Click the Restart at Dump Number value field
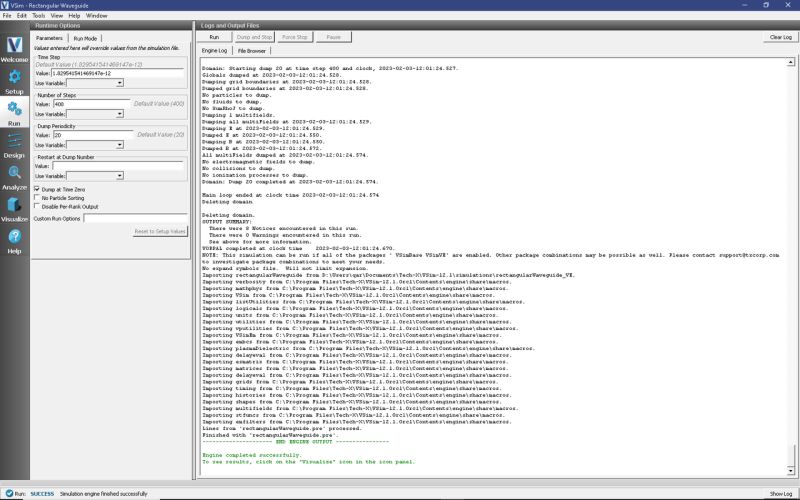Image resolution: width=800 pixels, height=500 pixels. 117,166
